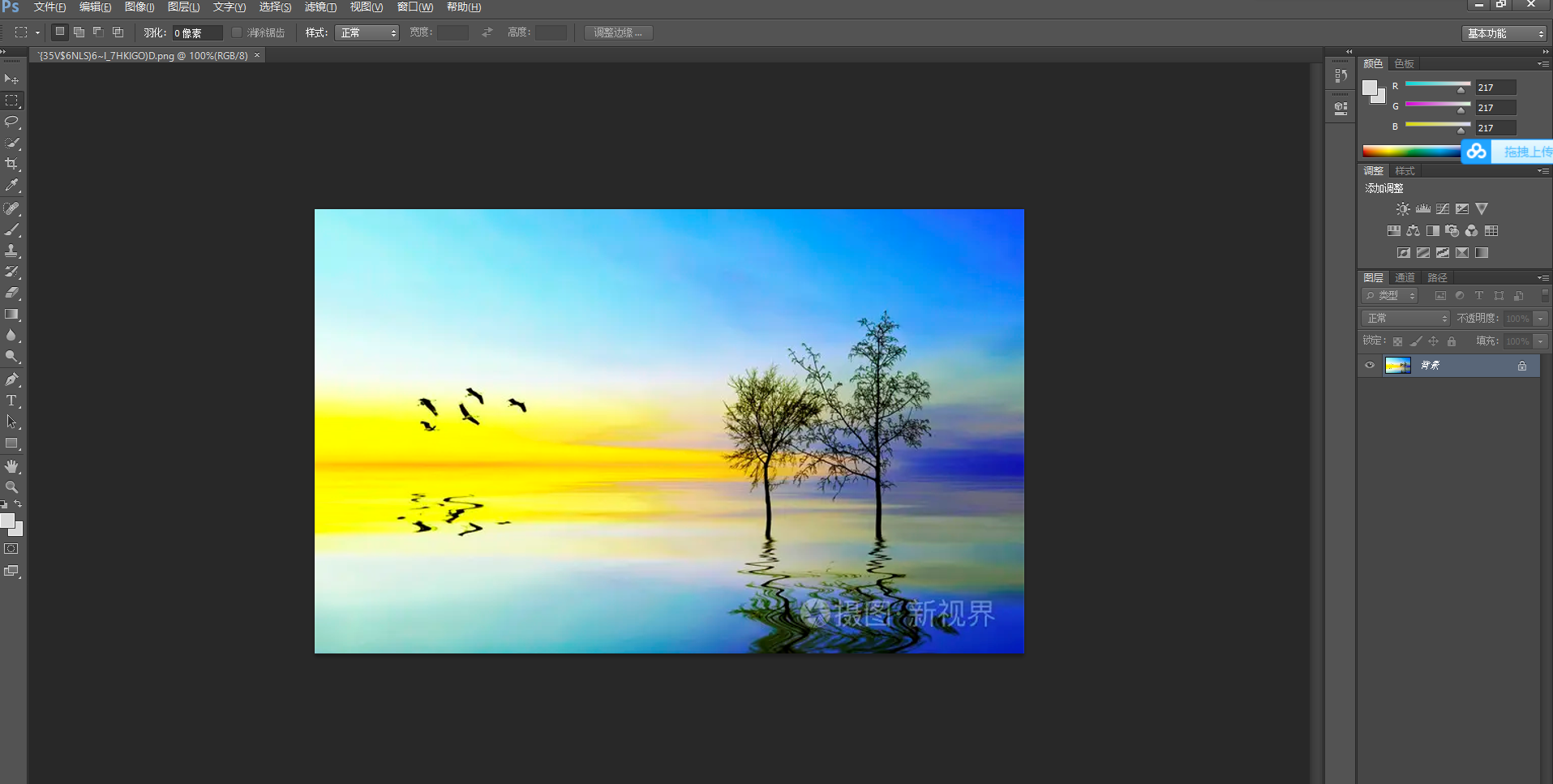Select the Rectangular Marquee tool
Image resolution: width=1553 pixels, height=784 pixels.
click(11, 101)
